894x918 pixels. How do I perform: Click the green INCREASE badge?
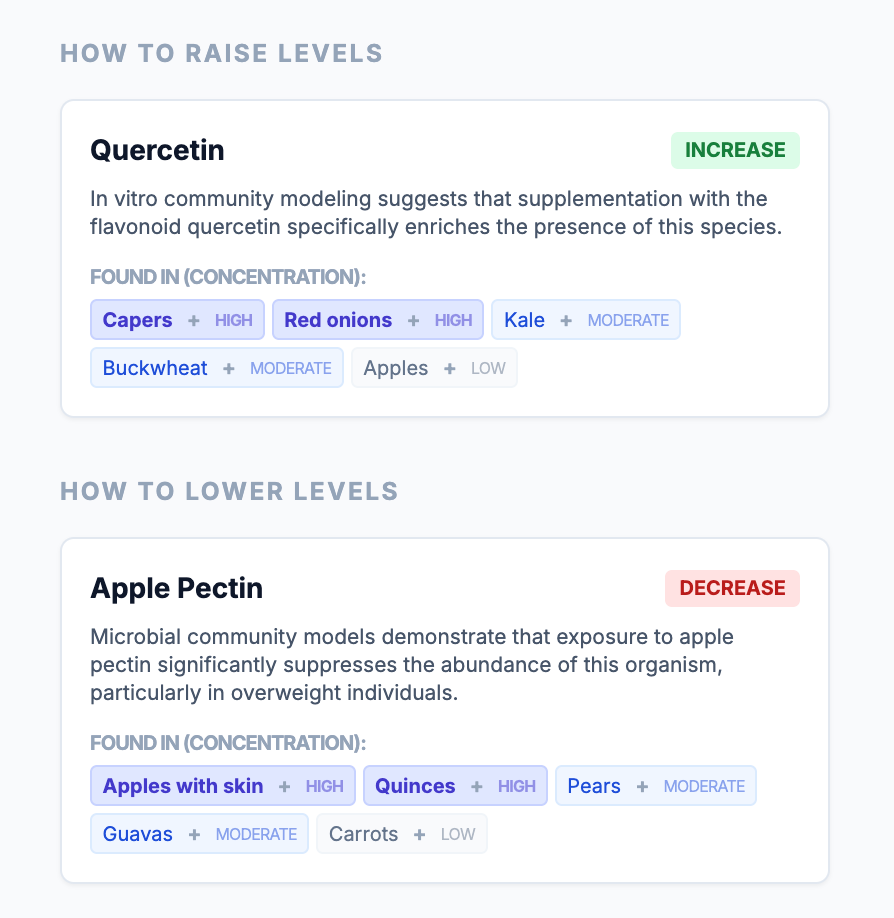pyautogui.click(x=735, y=151)
